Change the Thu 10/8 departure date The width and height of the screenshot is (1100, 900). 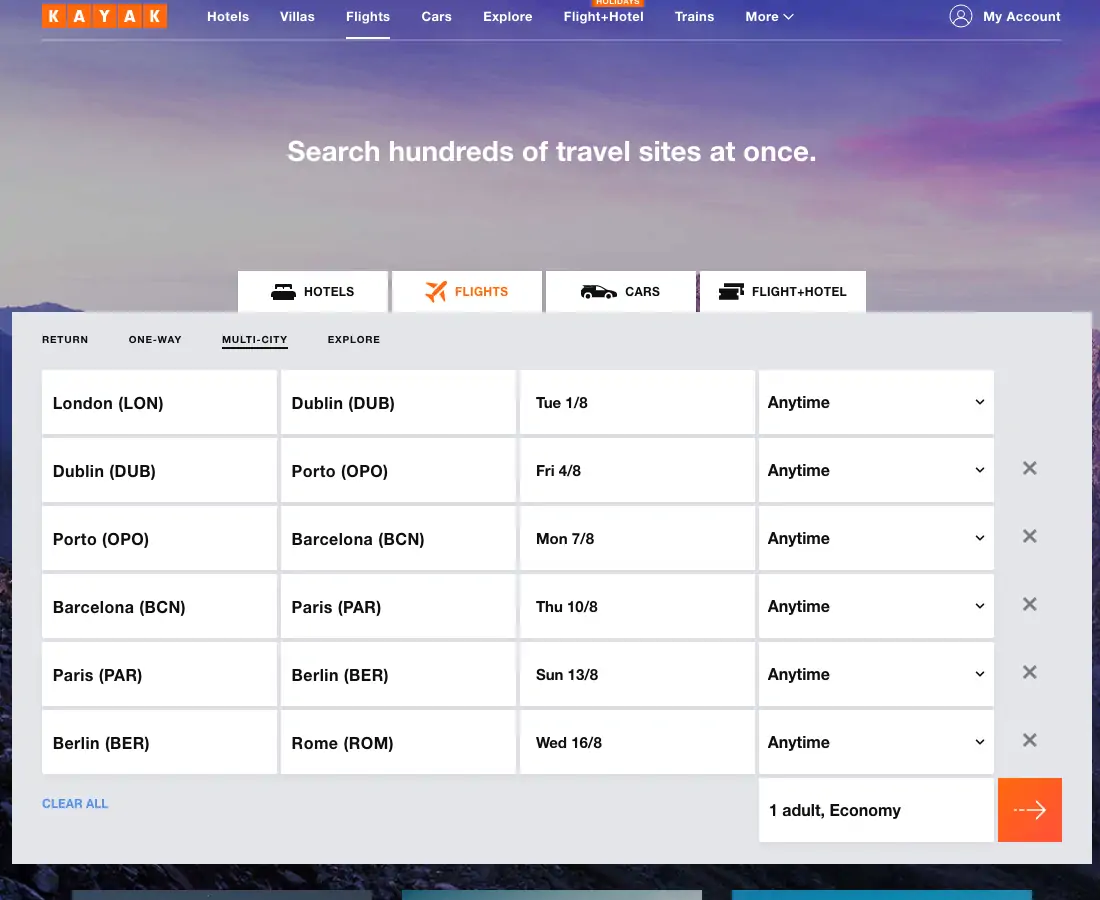pos(637,607)
